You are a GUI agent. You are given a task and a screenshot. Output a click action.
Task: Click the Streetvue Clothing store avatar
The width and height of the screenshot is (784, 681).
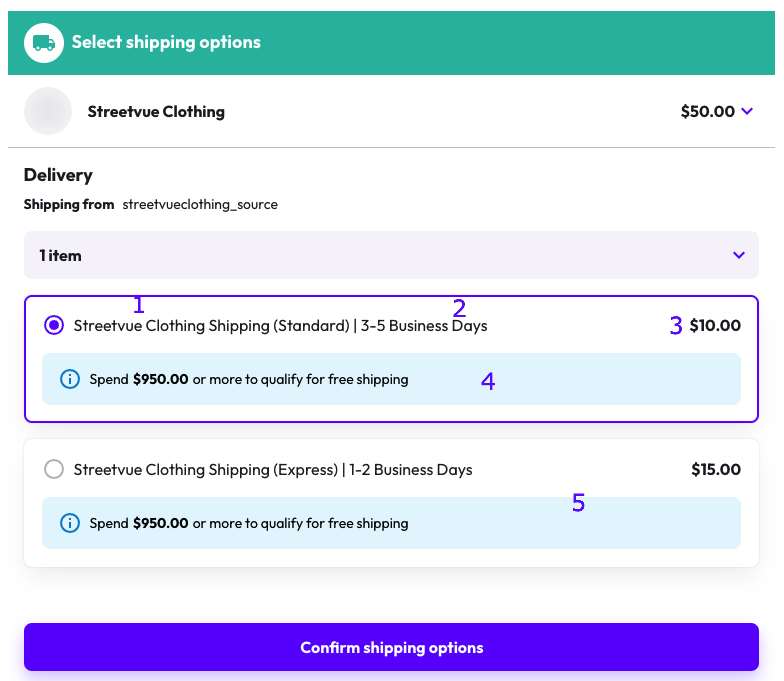click(48, 111)
